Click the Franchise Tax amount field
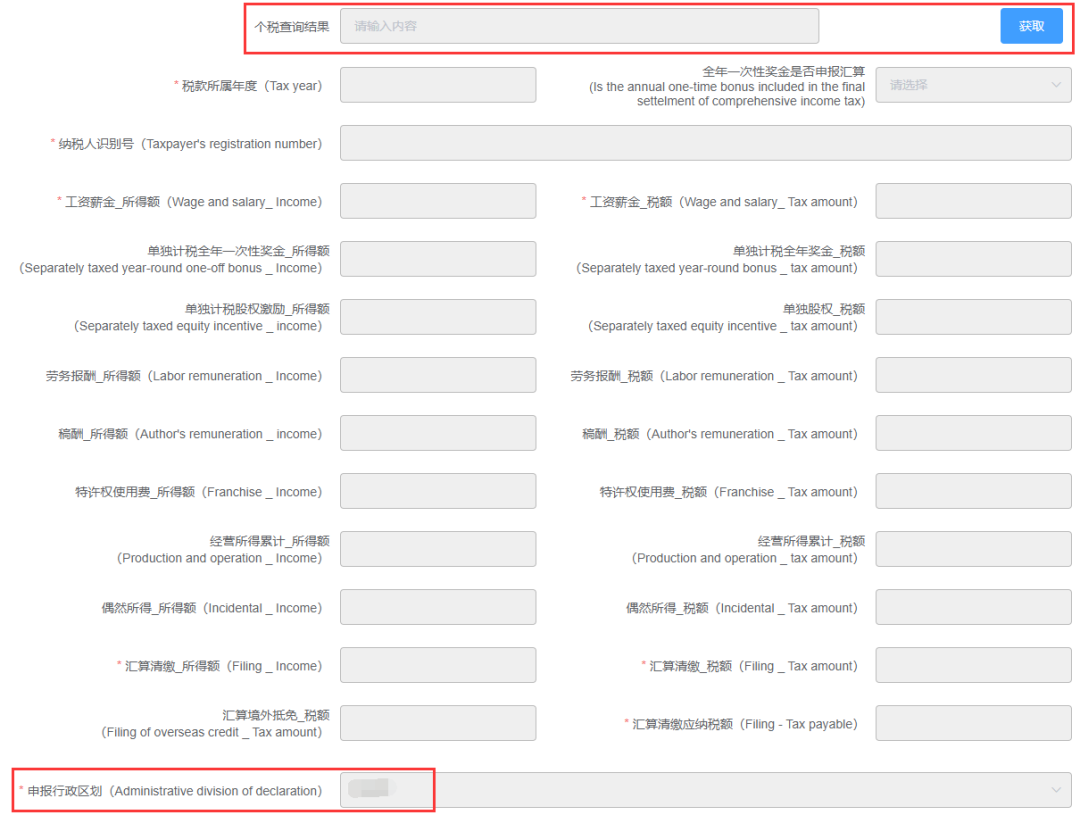 973,491
